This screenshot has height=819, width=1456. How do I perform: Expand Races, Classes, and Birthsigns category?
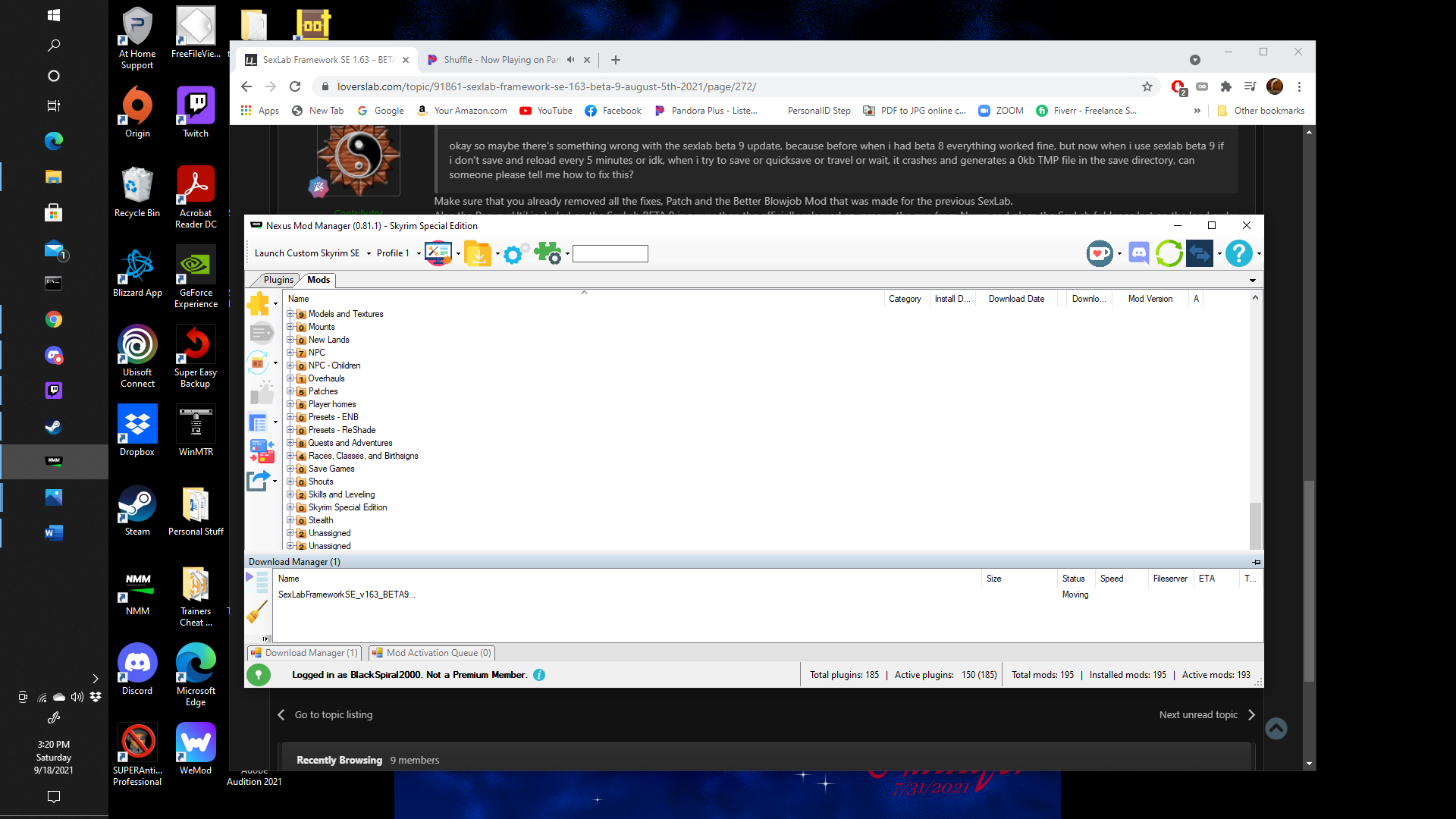click(290, 455)
